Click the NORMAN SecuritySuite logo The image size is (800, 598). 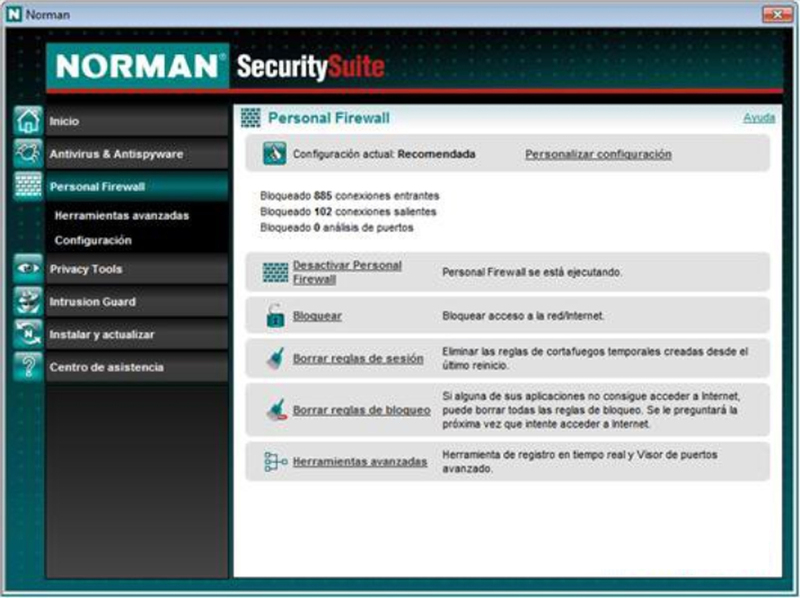pos(216,66)
